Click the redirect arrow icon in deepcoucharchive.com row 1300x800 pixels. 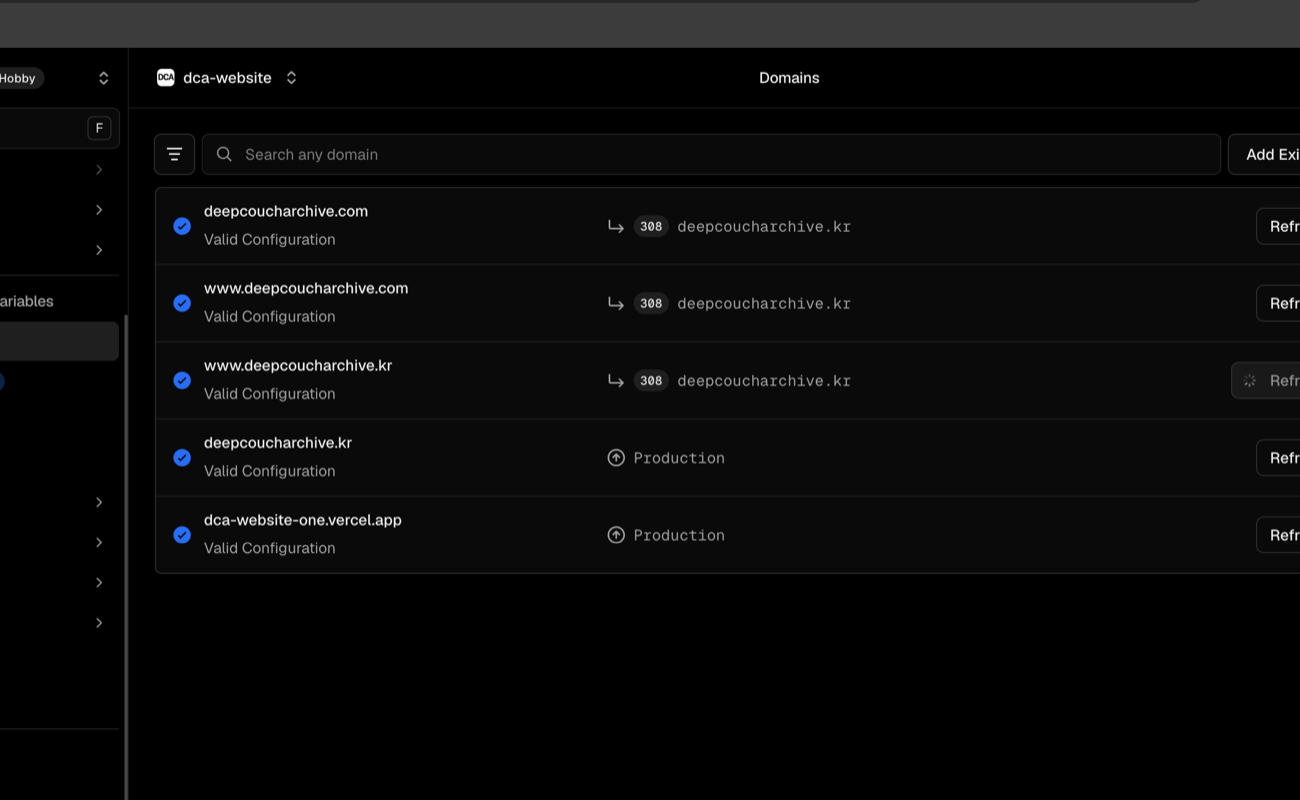point(616,226)
